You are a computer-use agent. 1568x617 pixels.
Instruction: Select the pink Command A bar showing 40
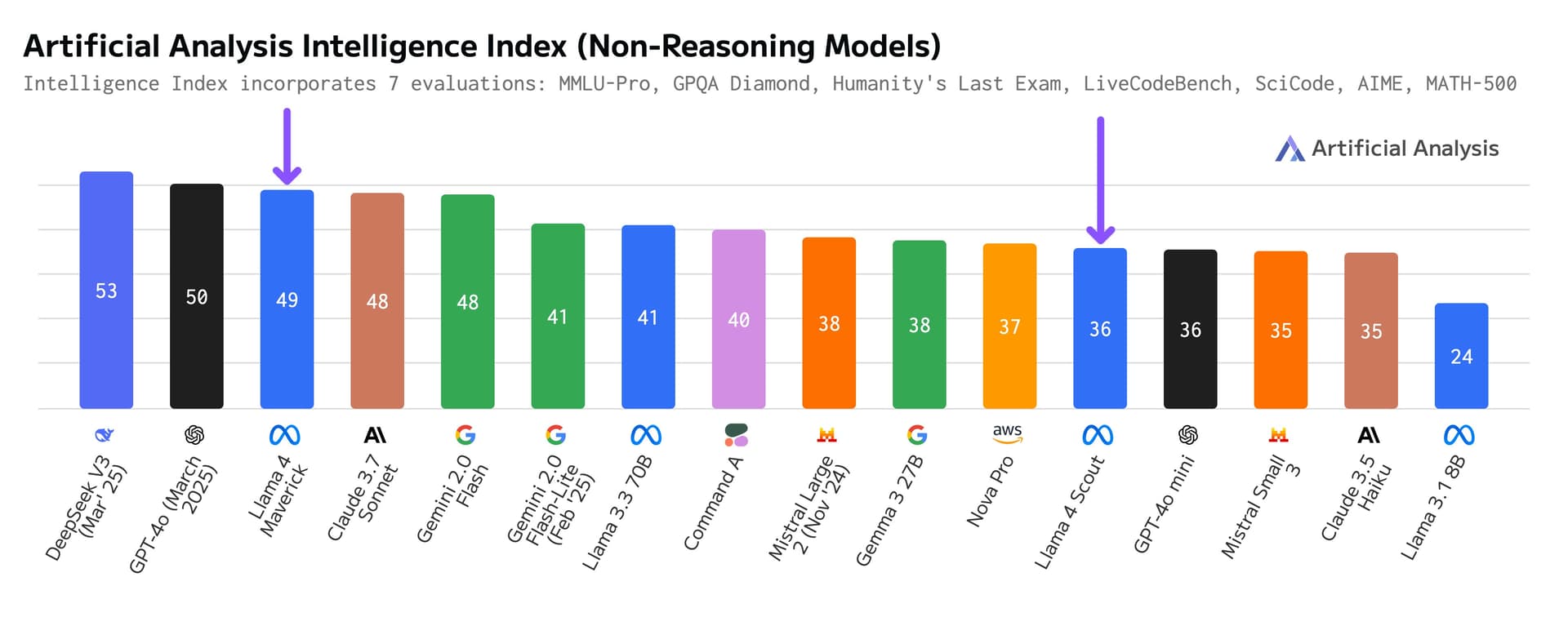click(x=739, y=319)
